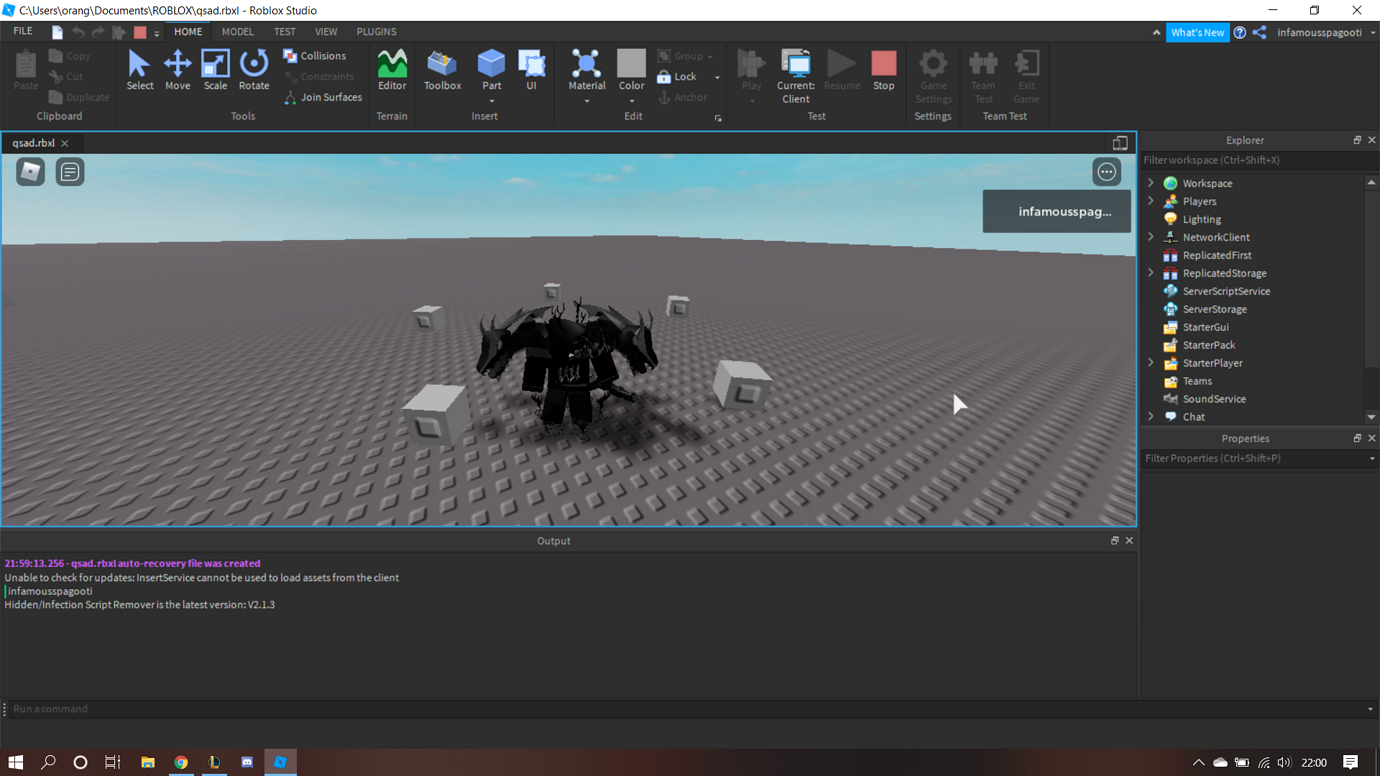Insert a new Part
The image size is (1380, 776).
(491, 70)
